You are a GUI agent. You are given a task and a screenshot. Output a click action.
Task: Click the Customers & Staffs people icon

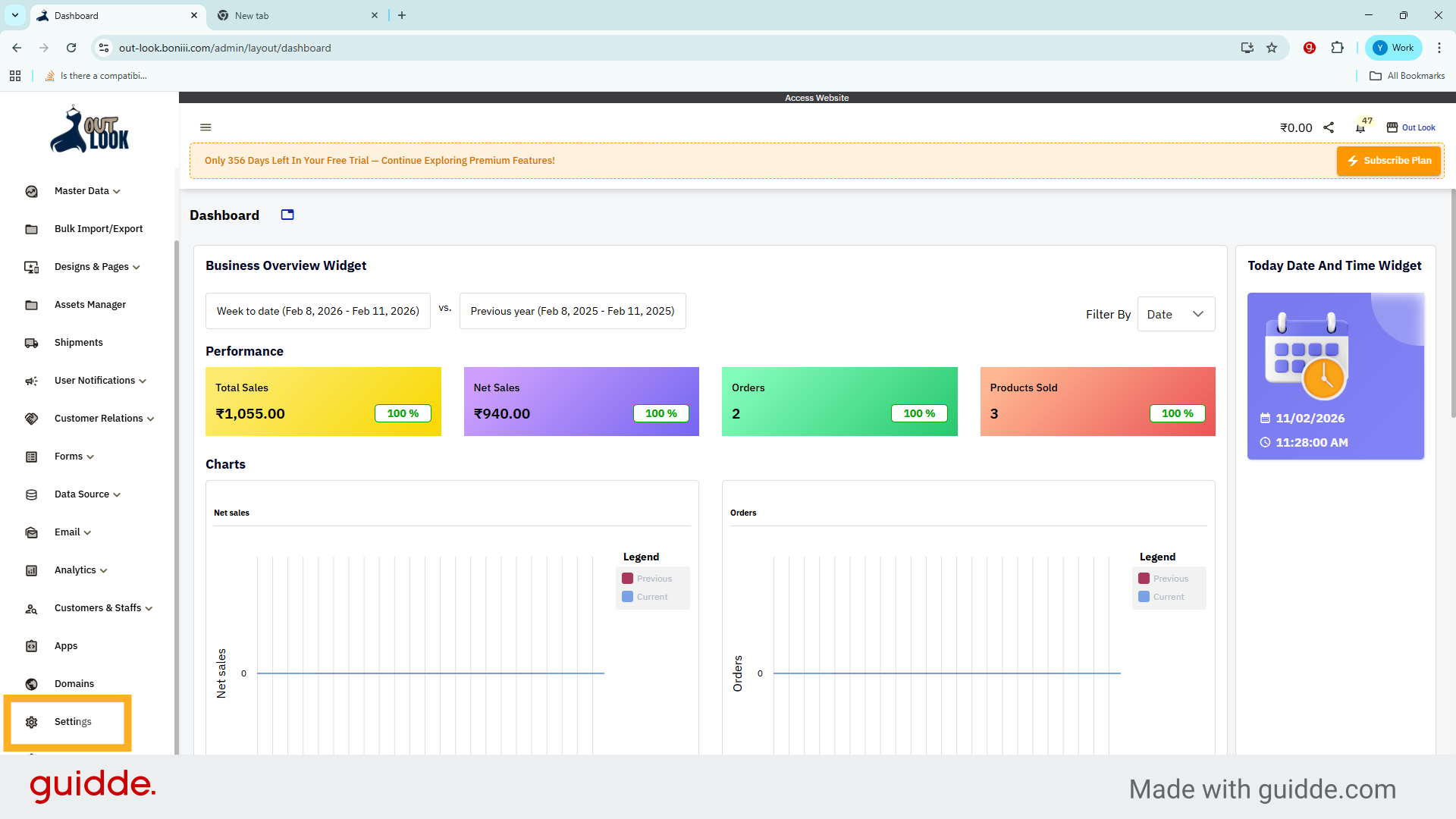click(31, 608)
